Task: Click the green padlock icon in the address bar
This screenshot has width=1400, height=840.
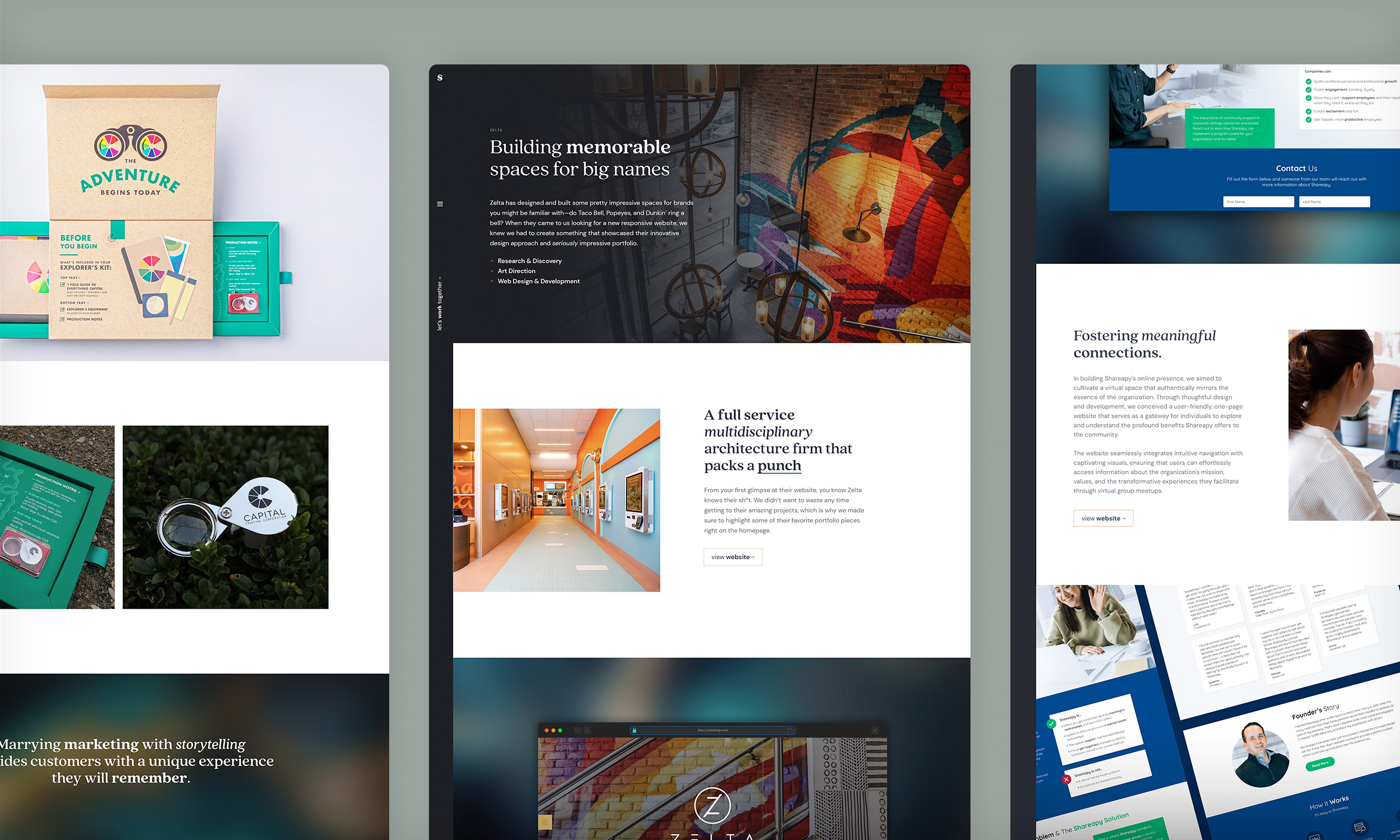Action: tap(634, 730)
